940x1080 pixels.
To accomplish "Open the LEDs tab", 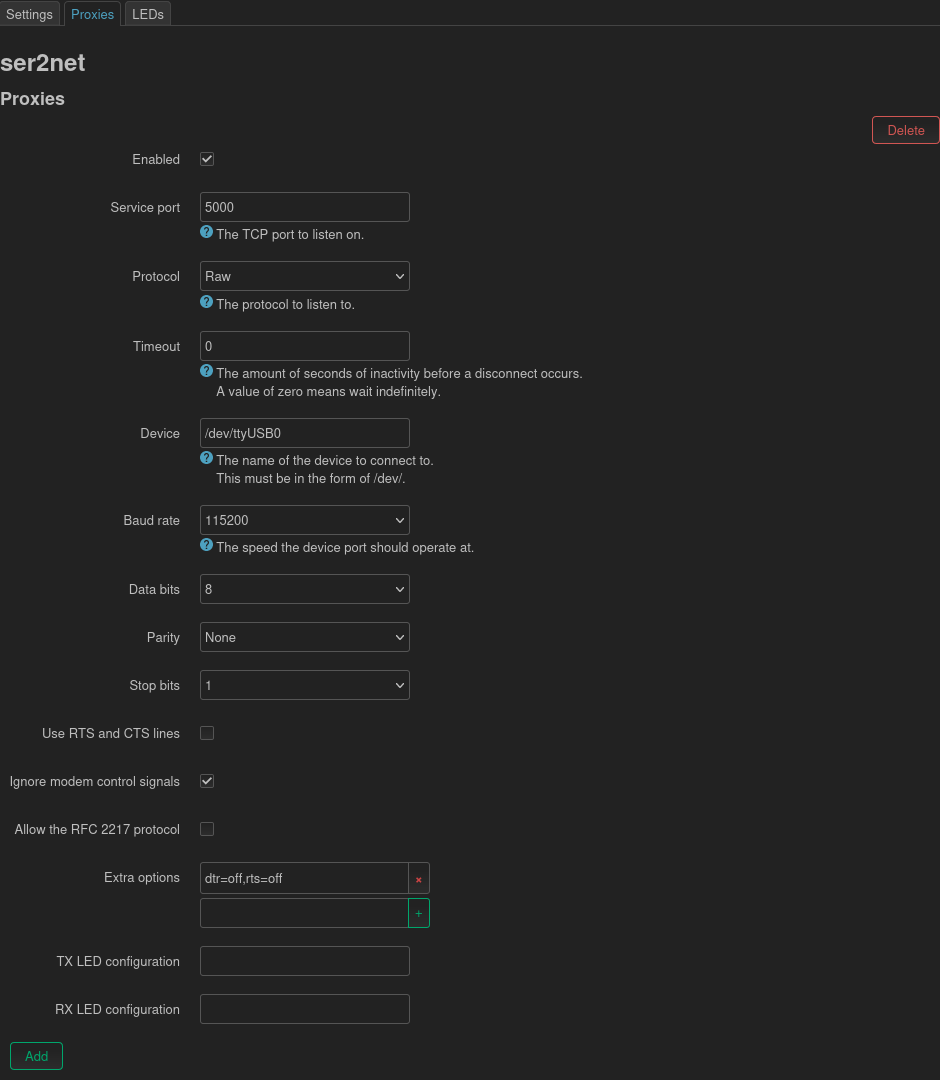I will 147,14.
